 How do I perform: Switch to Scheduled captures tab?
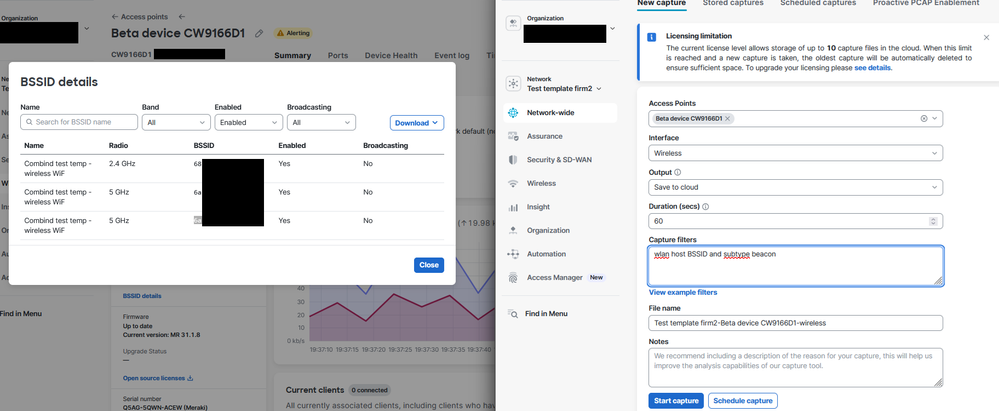tap(818, 4)
